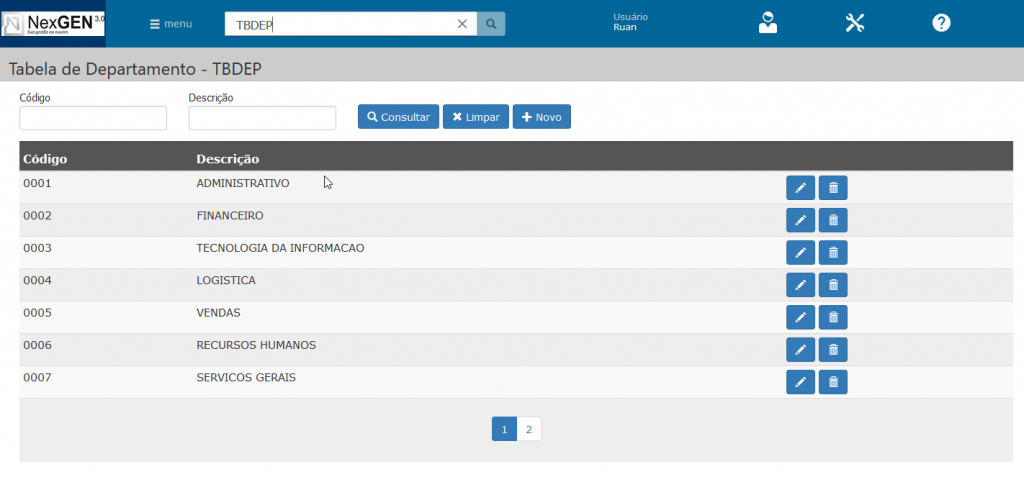
Task: Open the tools wrench icon
Action: (x=854, y=23)
